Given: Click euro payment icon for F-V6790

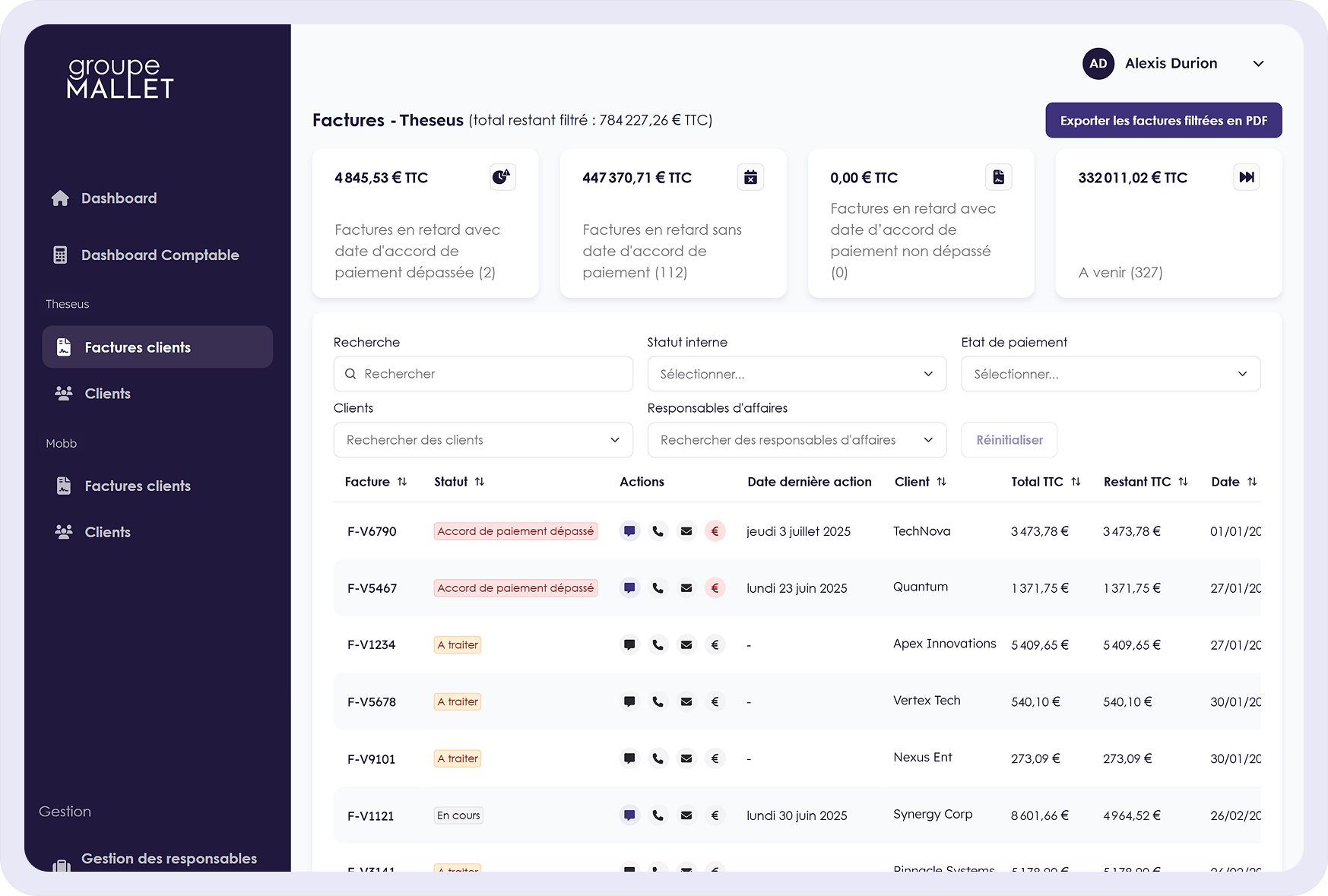Looking at the screenshot, I should pyautogui.click(x=715, y=531).
